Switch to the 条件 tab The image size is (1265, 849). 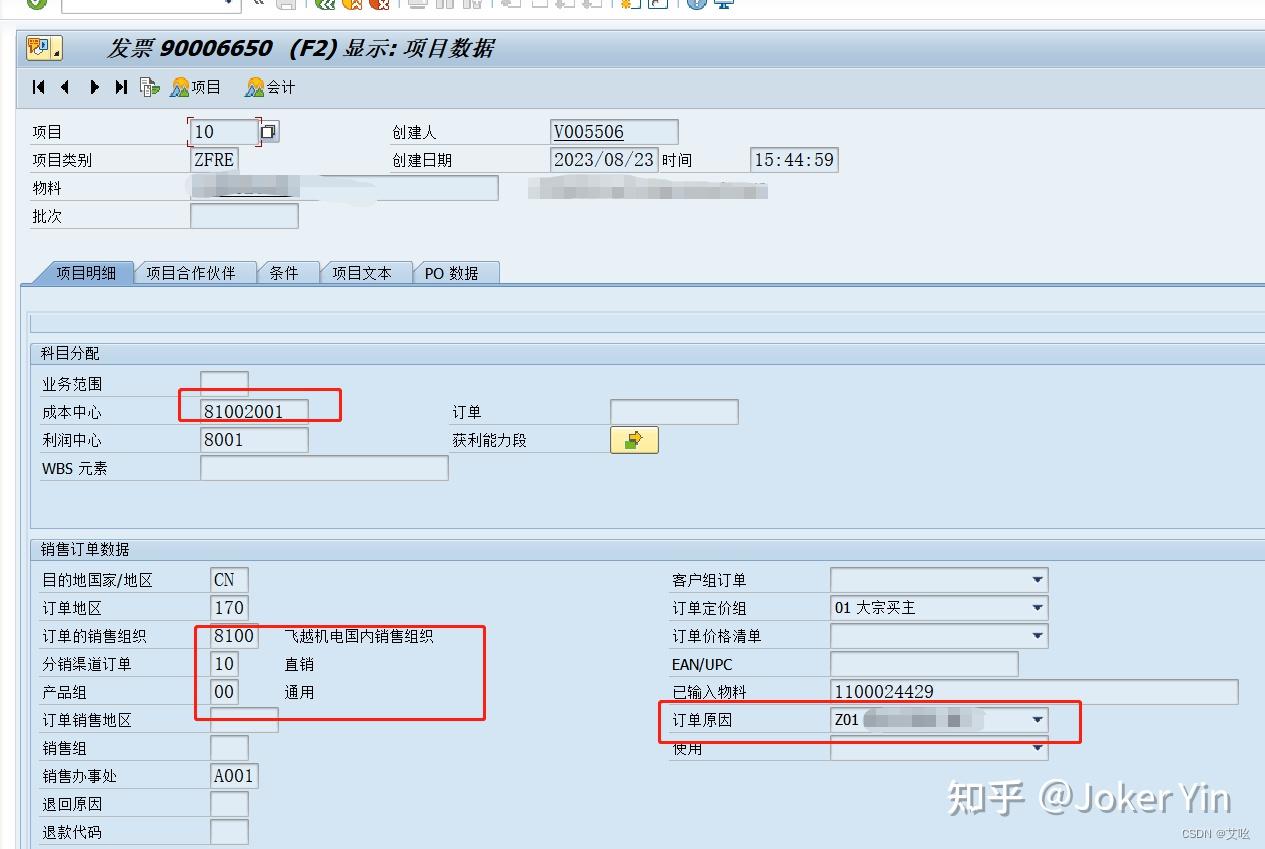point(287,271)
